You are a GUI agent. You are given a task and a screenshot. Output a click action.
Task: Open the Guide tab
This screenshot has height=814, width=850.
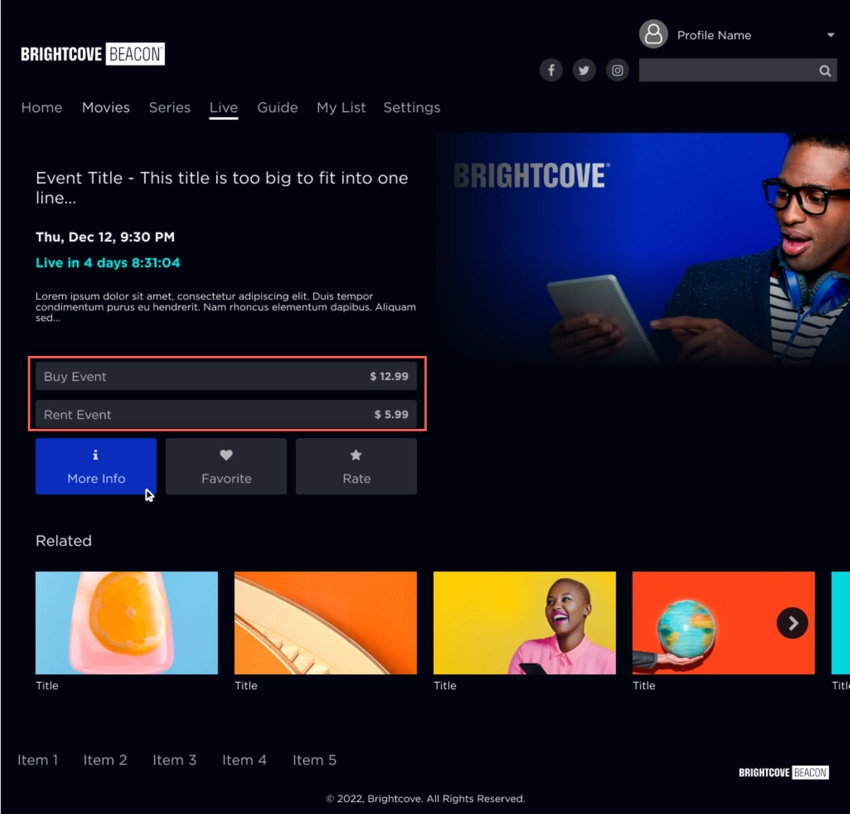point(278,108)
